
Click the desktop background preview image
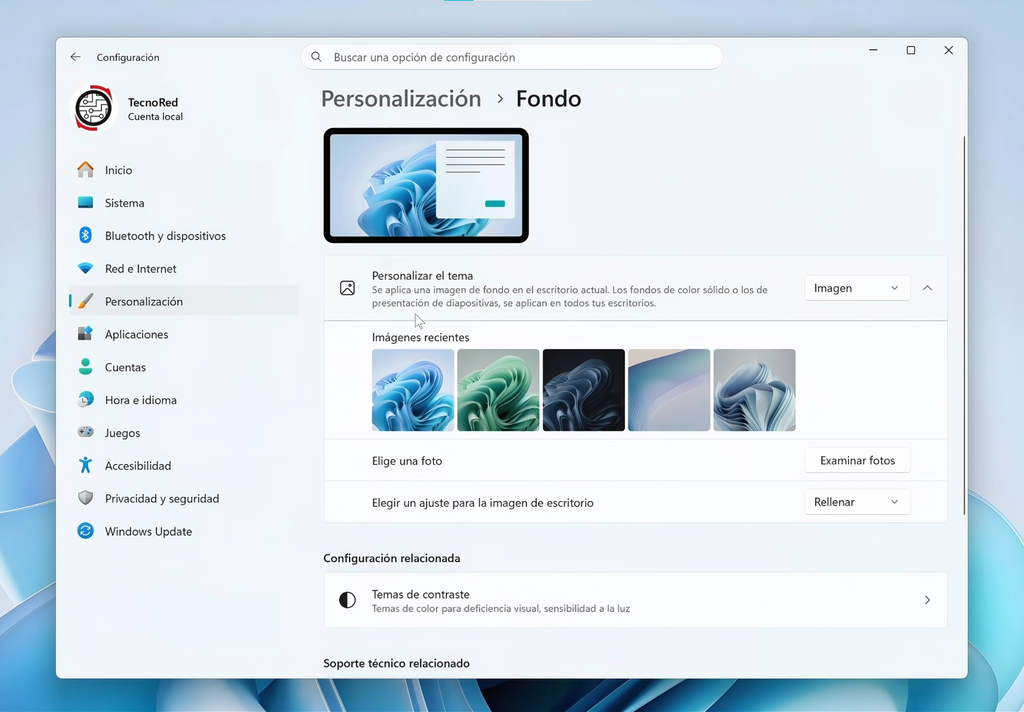point(426,186)
